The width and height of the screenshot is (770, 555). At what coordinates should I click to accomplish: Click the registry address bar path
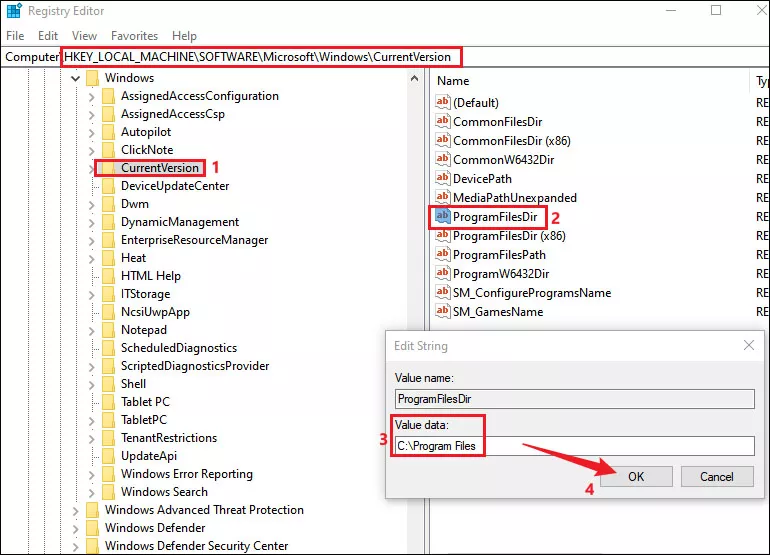(257, 57)
